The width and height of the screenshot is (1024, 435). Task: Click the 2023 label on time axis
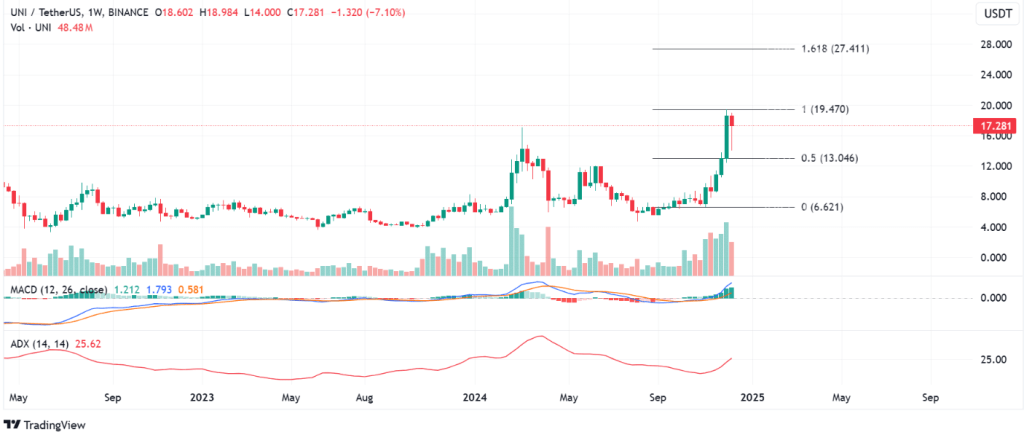(x=201, y=396)
